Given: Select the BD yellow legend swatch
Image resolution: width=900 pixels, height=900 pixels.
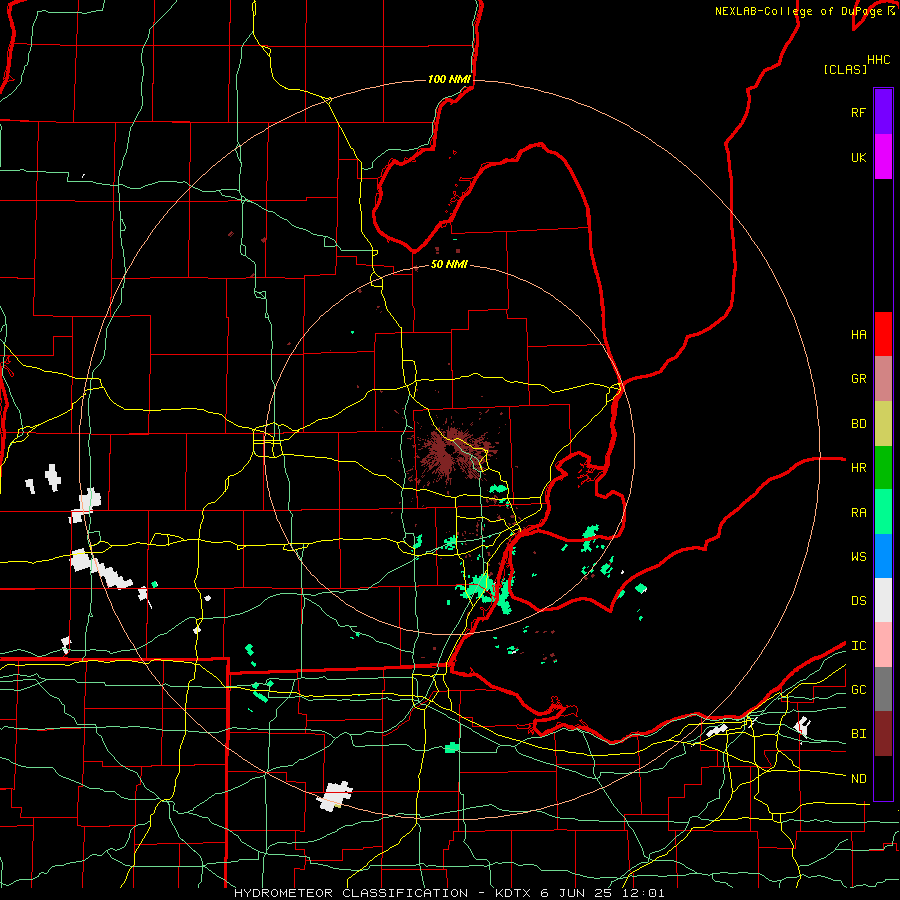Looking at the screenshot, I should tap(883, 424).
